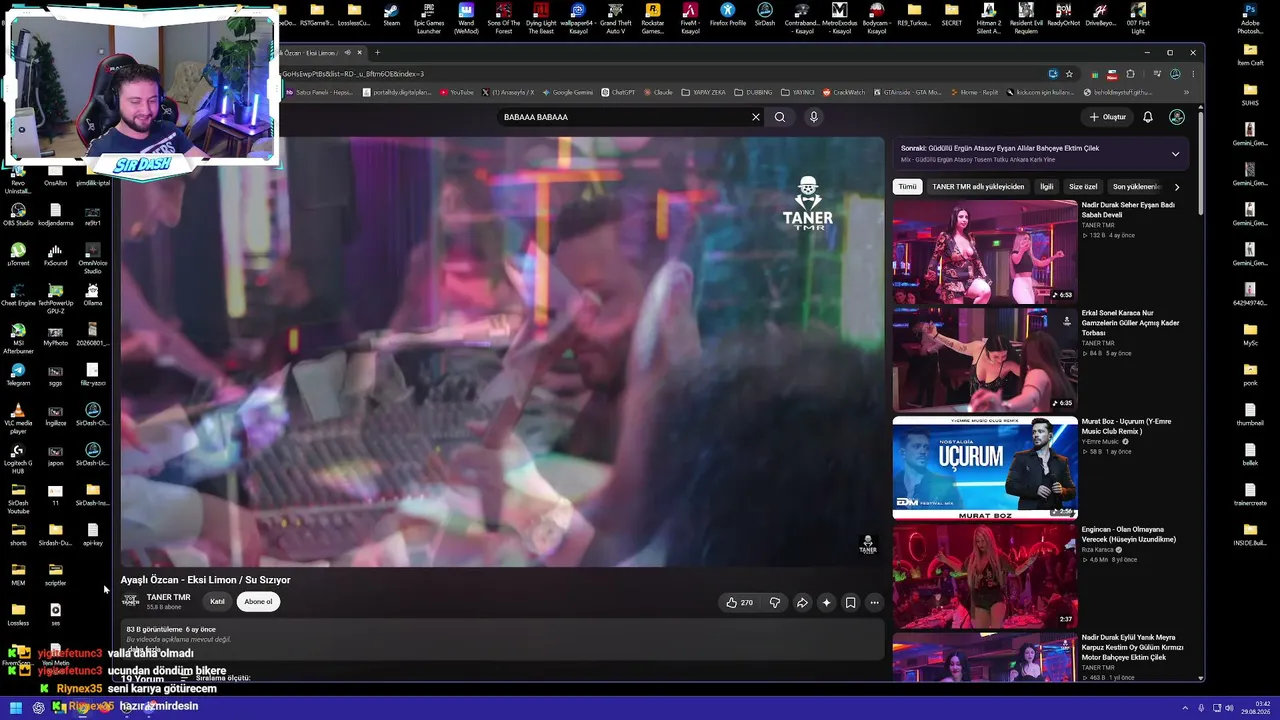The width and height of the screenshot is (1280, 720).
Task: Click the YouTube search input field
Action: point(625,117)
